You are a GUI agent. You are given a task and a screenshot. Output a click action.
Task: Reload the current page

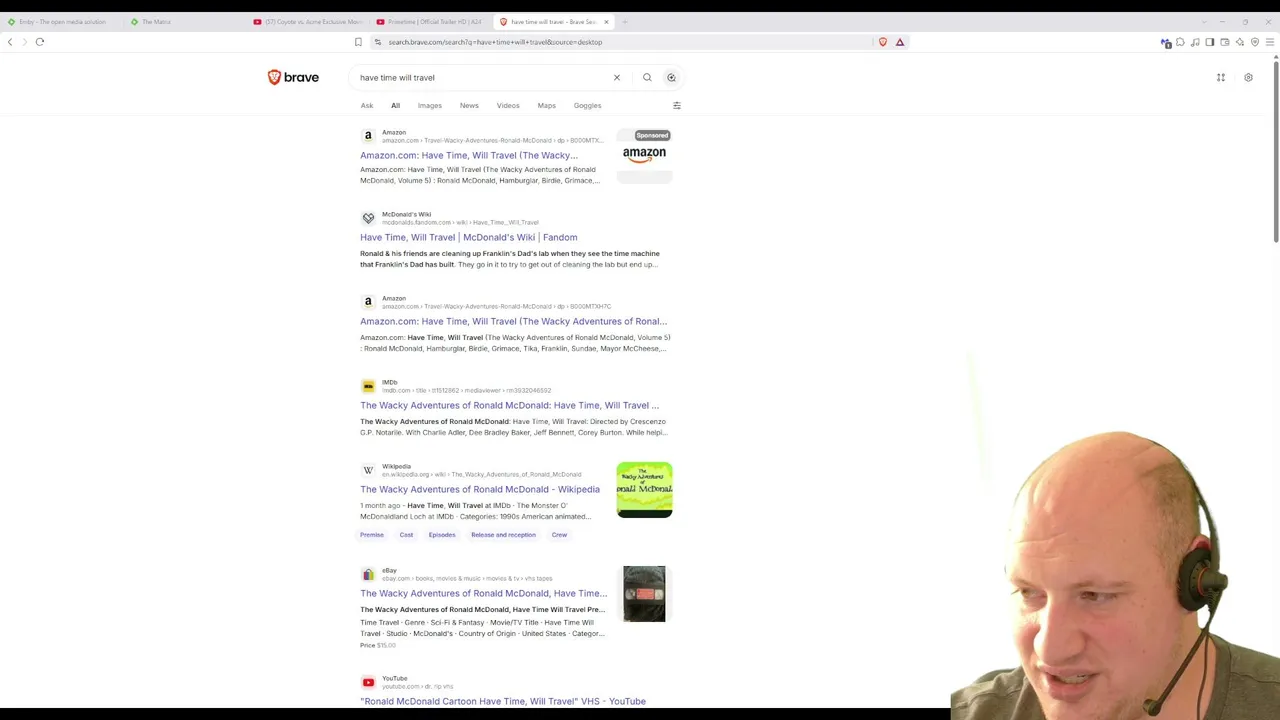(40, 42)
